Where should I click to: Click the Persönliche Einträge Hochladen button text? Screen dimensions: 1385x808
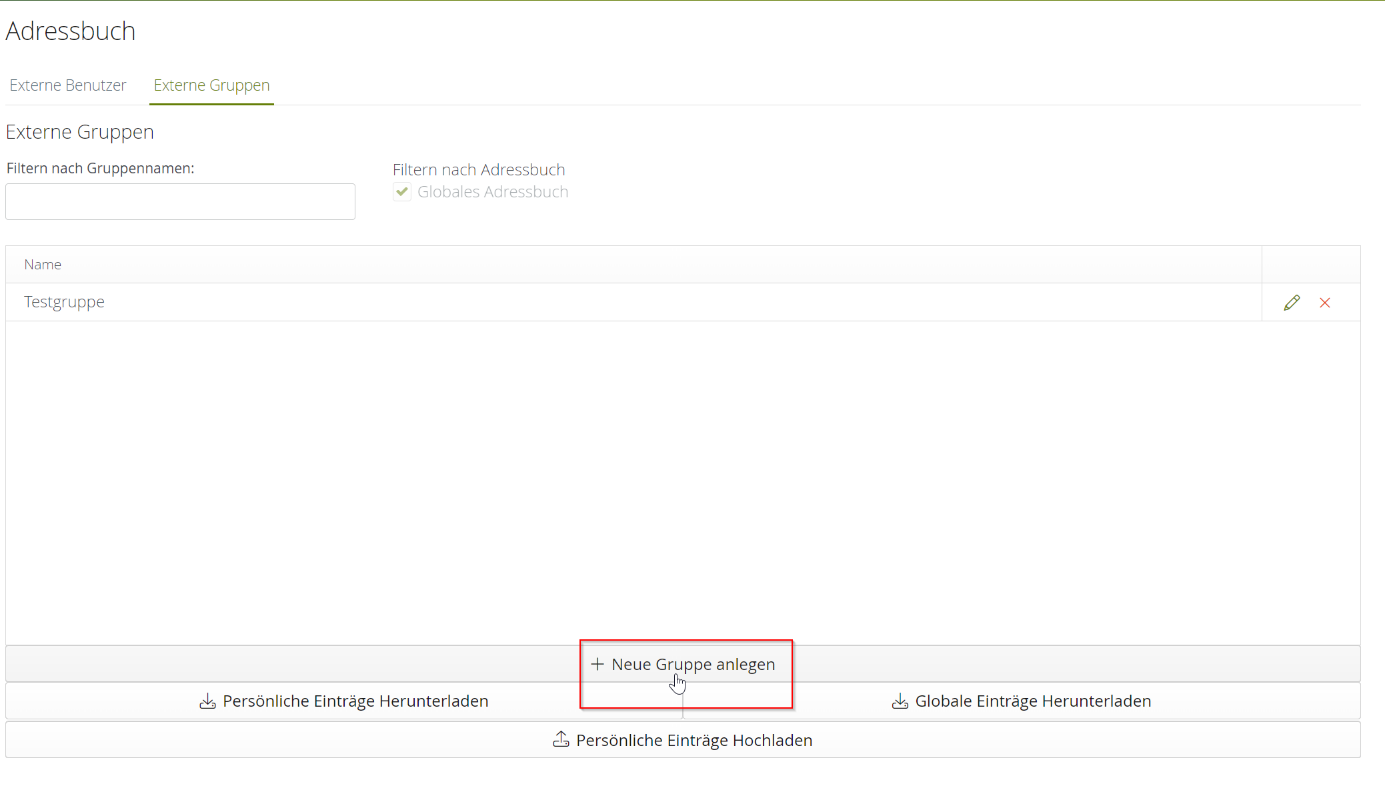click(694, 741)
